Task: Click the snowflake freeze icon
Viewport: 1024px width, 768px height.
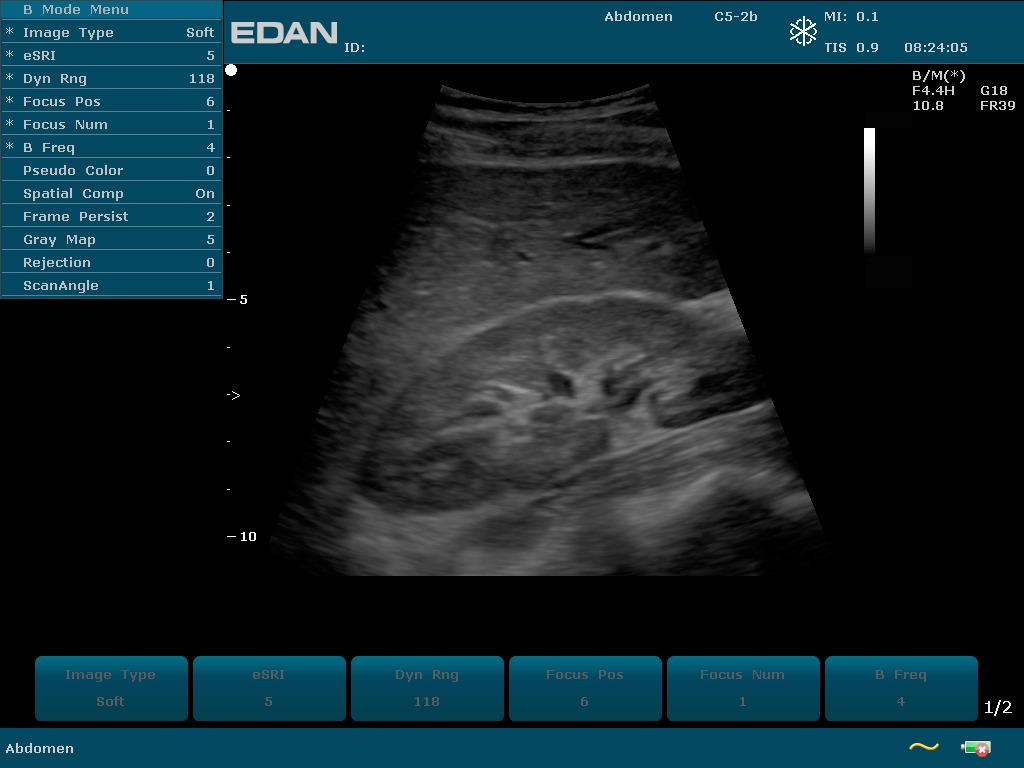Action: tap(803, 32)
